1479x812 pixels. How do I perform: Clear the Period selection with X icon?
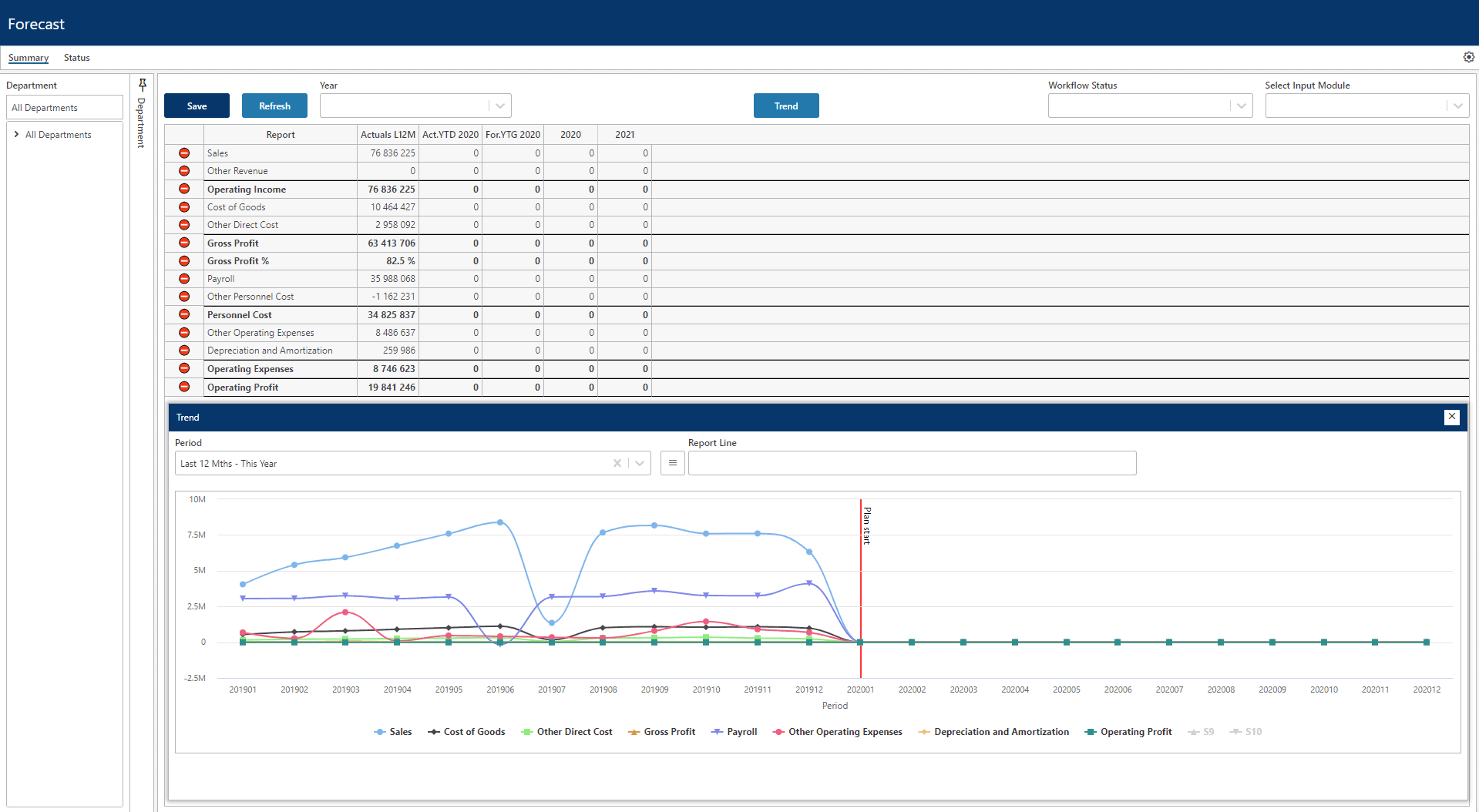617,463
